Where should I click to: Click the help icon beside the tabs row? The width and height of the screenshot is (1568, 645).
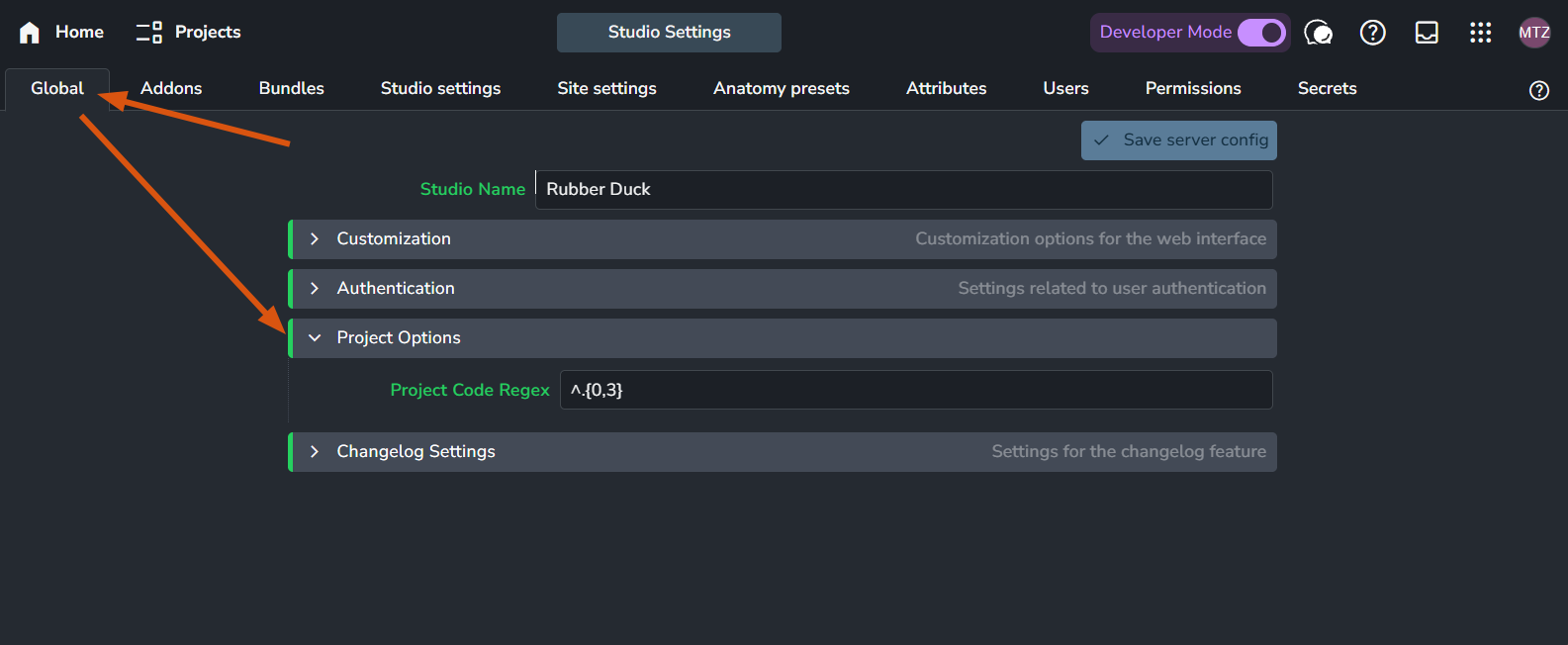[x=1538, y=90]
